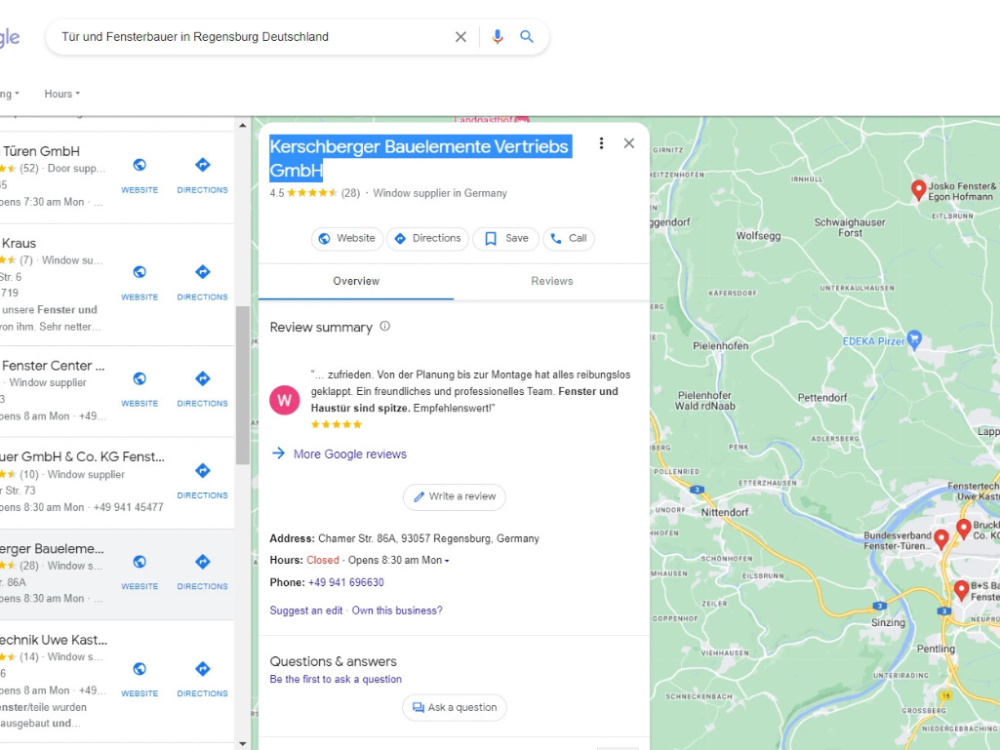Expand the opening hours details arrow
The height and width of the screenshot is (750, 1000).
point(447,561)
